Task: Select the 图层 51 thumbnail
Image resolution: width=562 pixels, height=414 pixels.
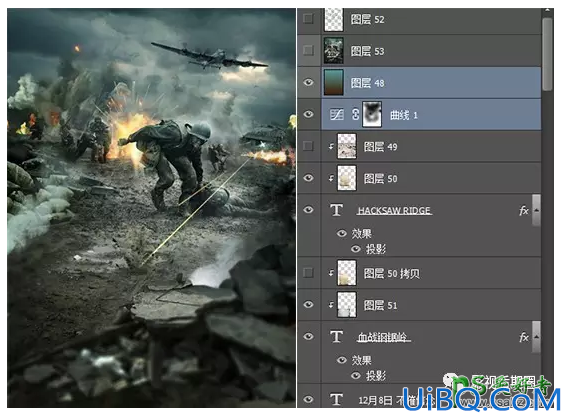Action: coord(347,305)
